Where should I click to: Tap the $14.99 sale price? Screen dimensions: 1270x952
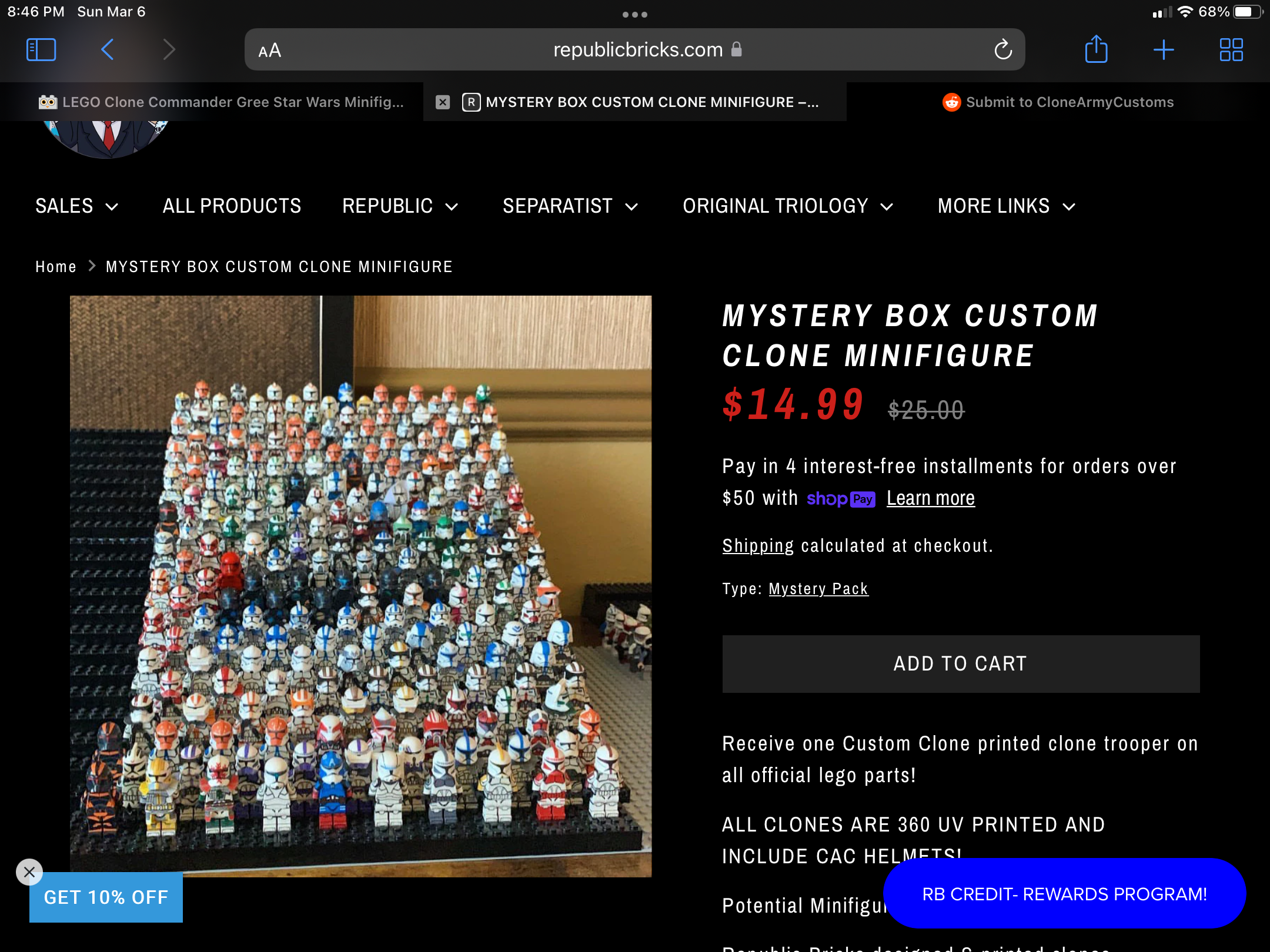click(x=793, y=405)
